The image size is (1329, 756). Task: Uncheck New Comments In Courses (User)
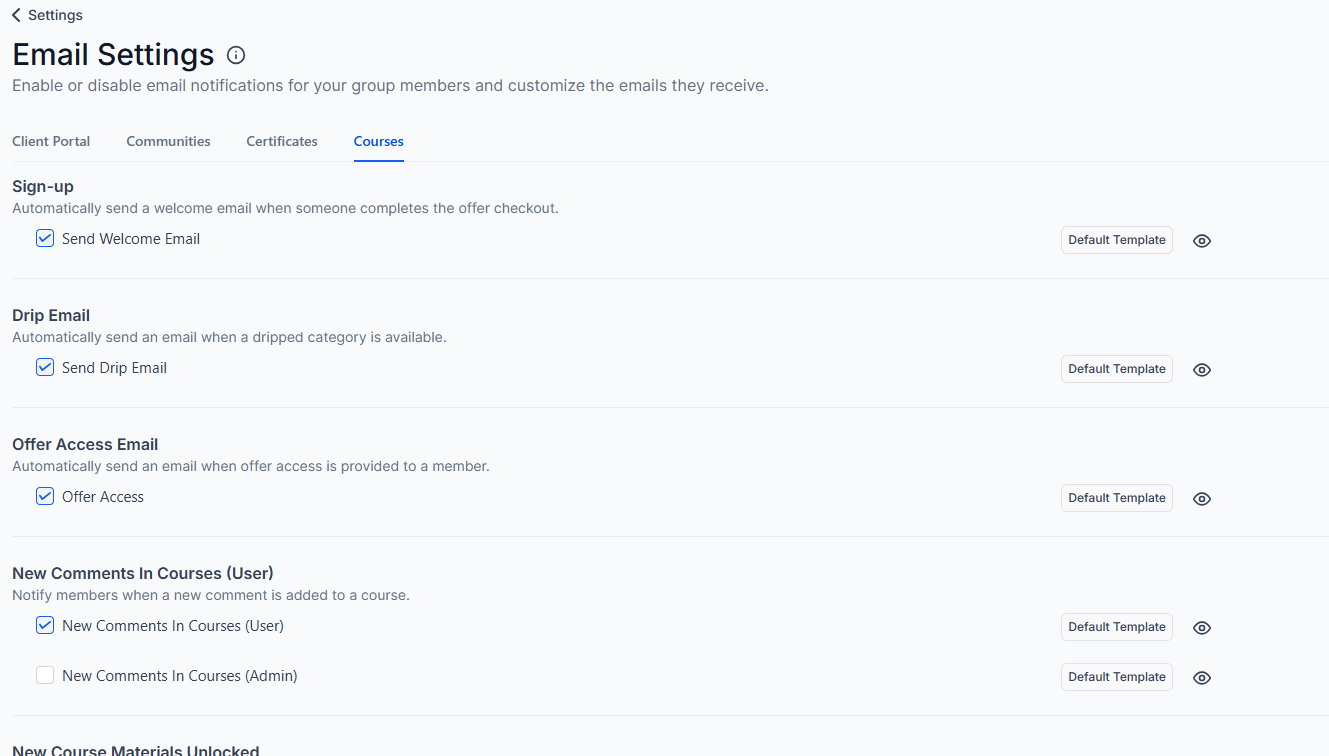click(45, 626)
